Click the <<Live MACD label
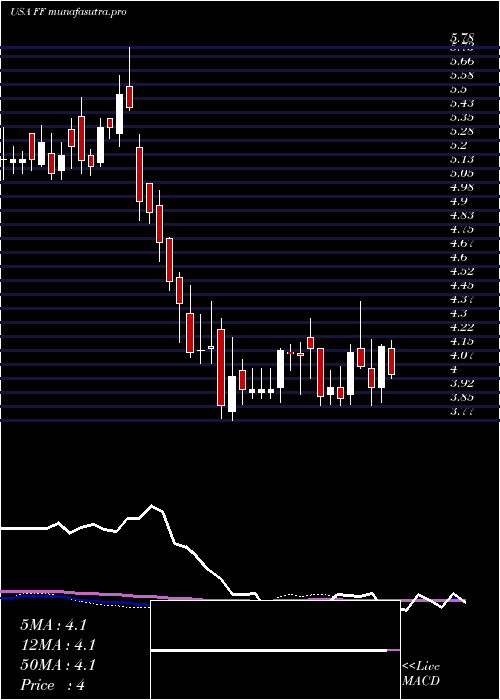Image resolution: width=500 pixels, height=700 pixels. point(421,674)
